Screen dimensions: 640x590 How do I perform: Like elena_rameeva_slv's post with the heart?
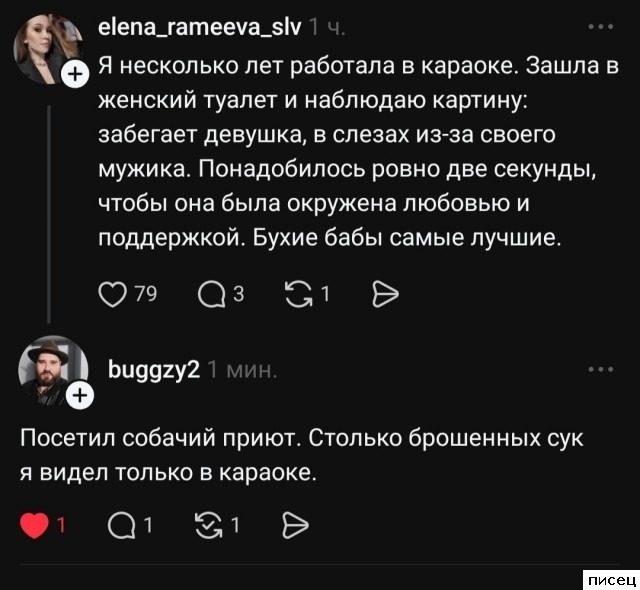point(114,293)
